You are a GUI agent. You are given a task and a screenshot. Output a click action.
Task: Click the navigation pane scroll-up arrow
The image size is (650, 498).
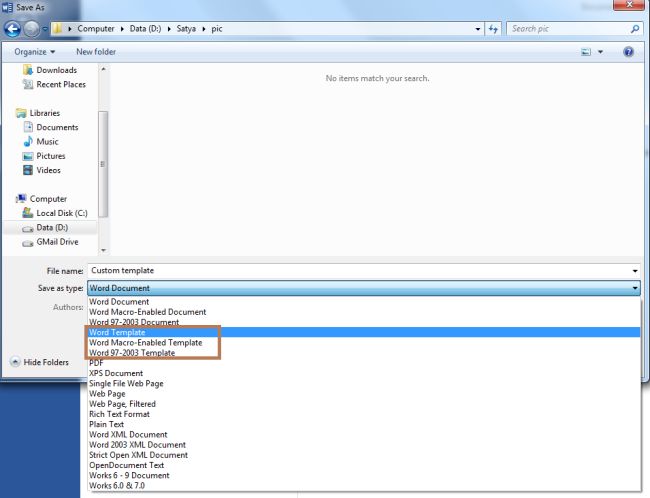click(104, 69)
